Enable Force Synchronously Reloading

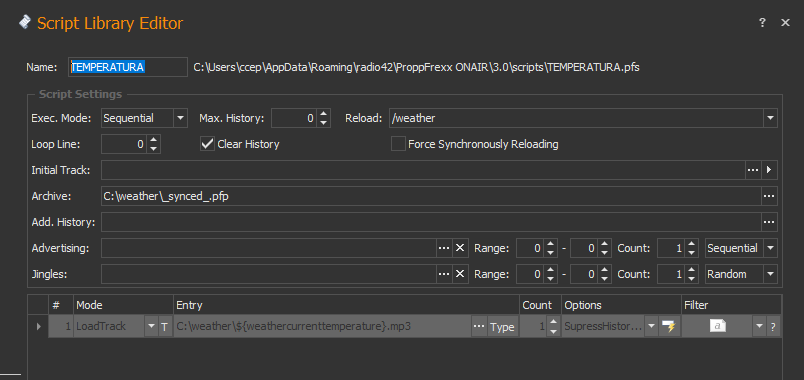pos(398,144)
